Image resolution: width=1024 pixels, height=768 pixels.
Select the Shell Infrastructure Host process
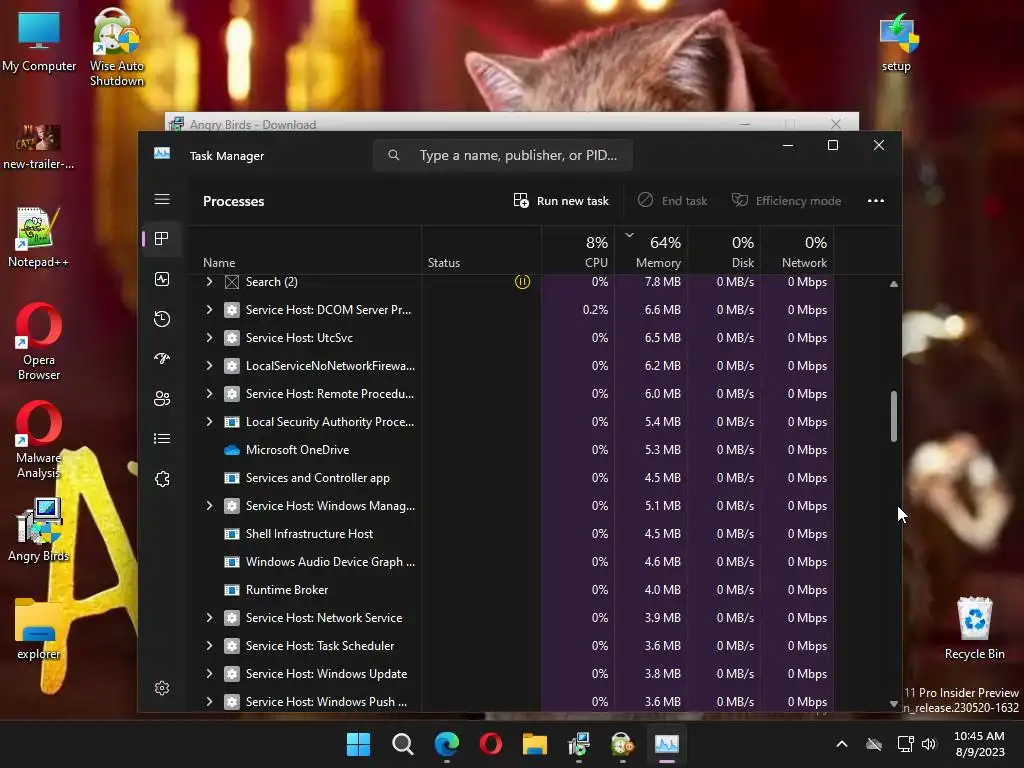511,534
